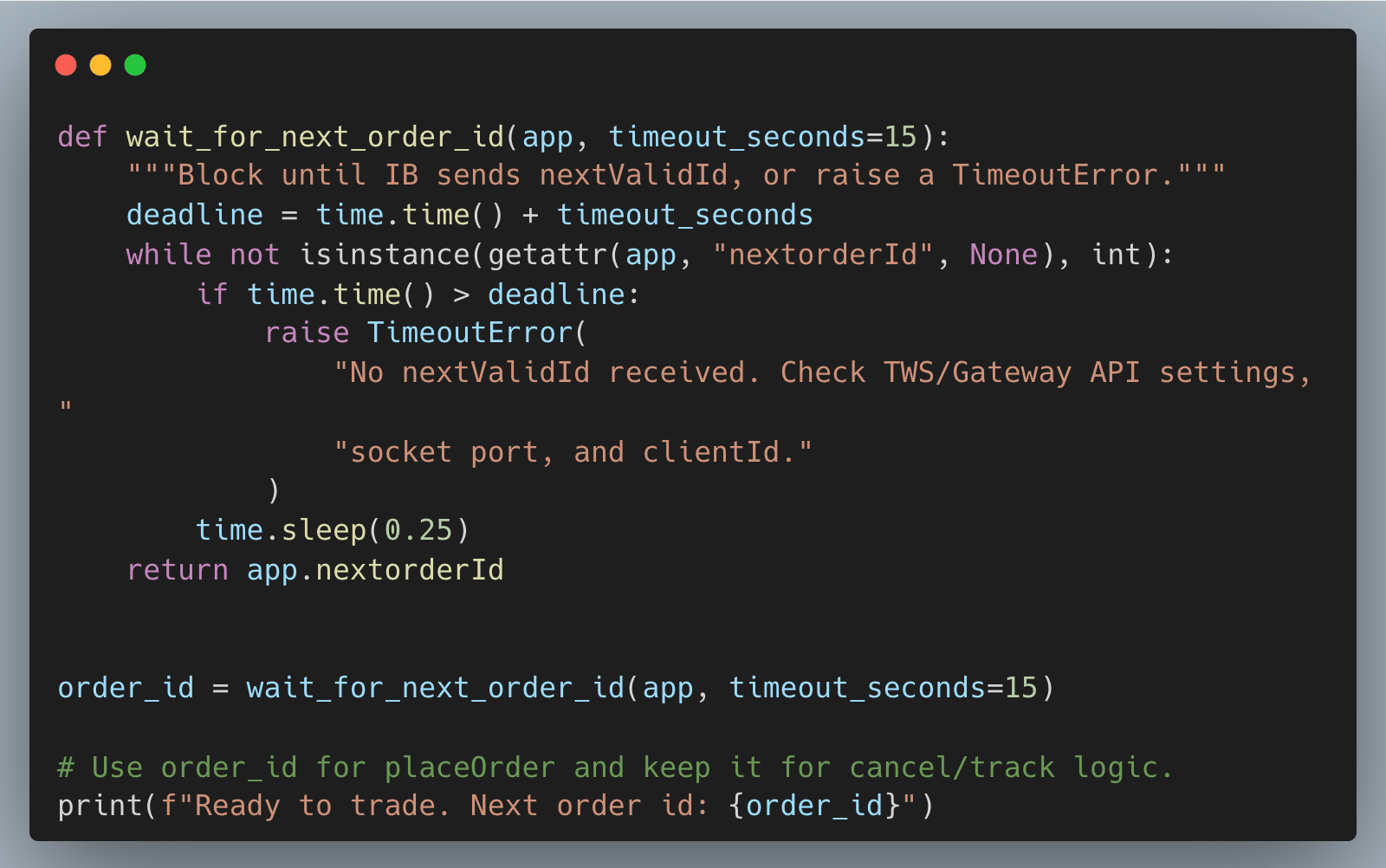Viewport: 1386px width, 868px height.
Task: Click the comment line about placeOrder
Action: point(615,768)
